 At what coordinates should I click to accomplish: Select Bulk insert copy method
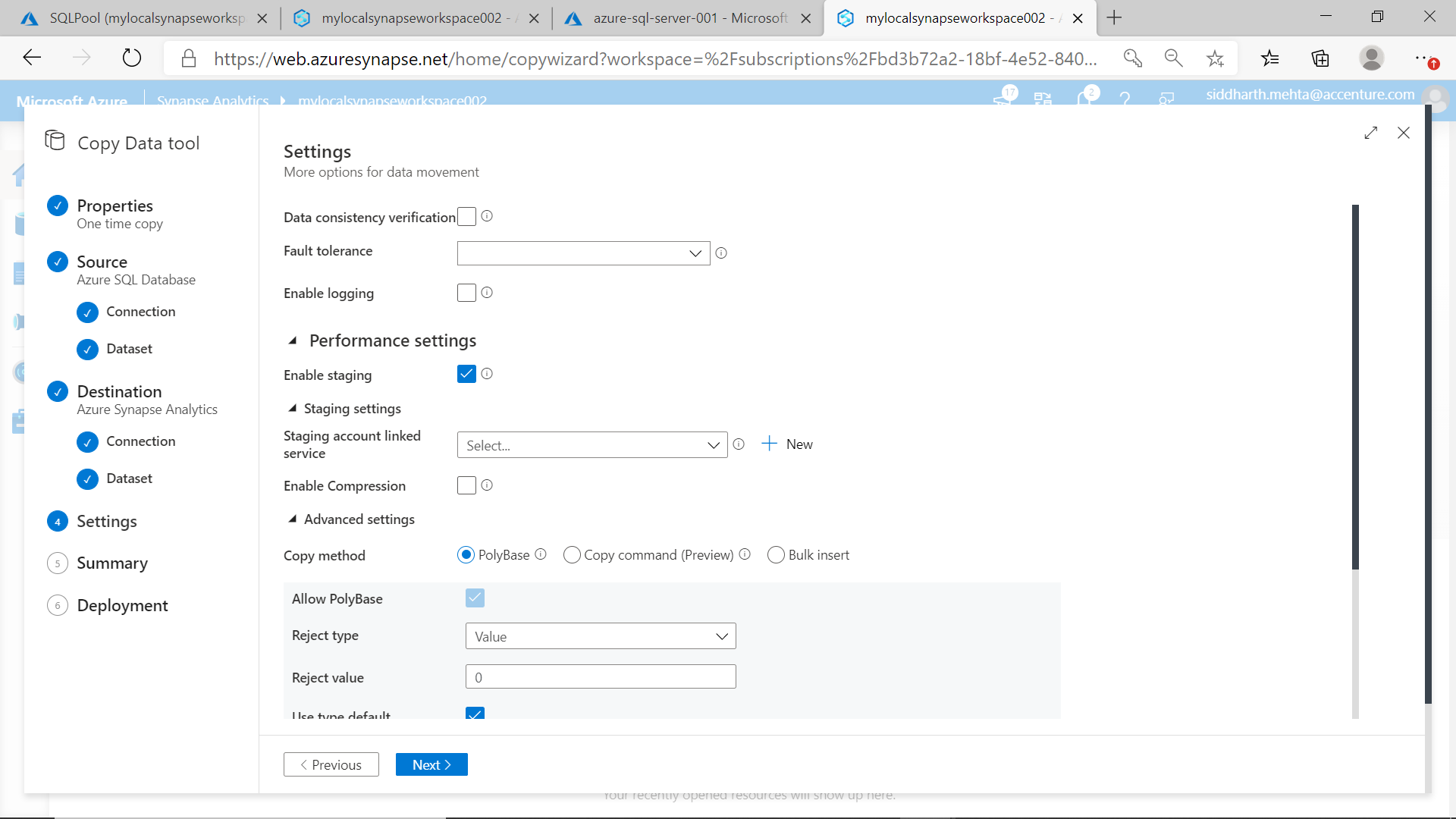click(x=776, y=555)
